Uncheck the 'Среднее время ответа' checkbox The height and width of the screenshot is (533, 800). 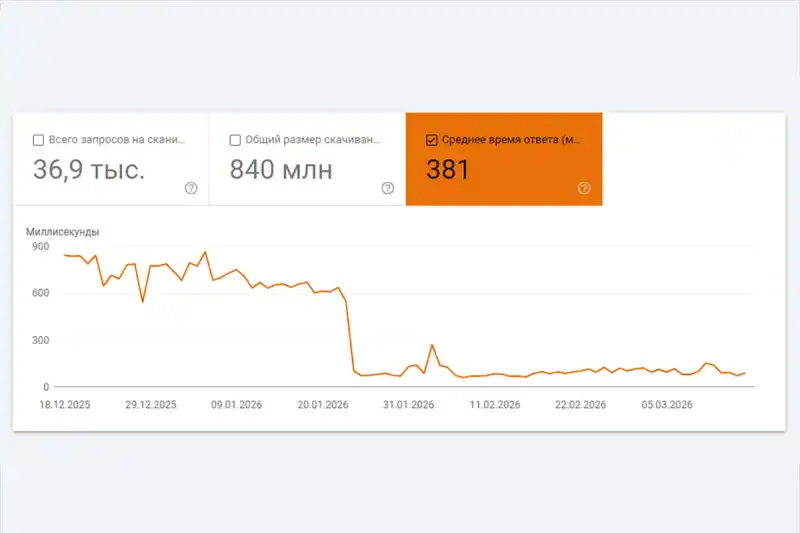pyautogui.click(x=432, y=140)
